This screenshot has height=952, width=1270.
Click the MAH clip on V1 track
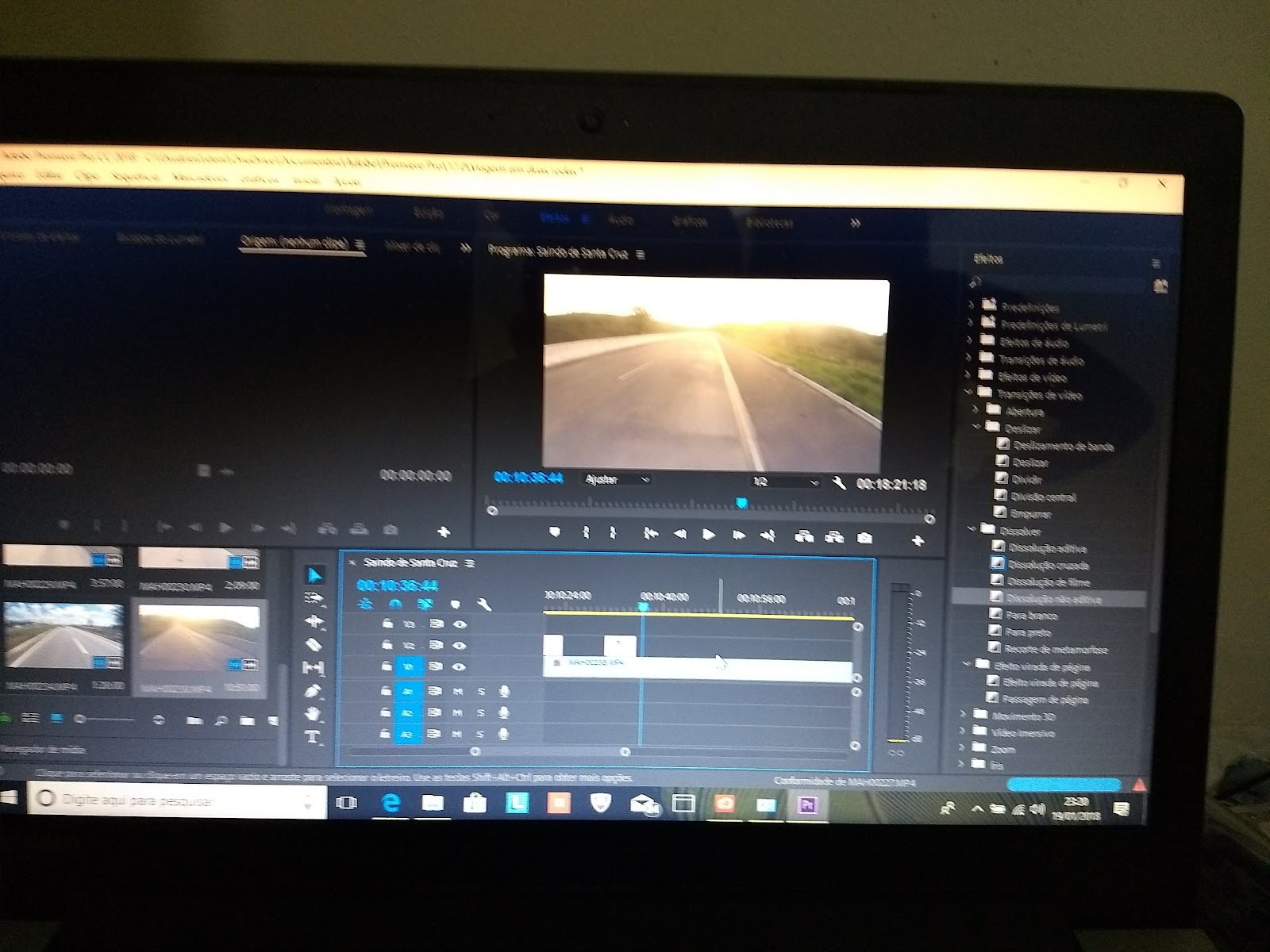click(698, 669)
